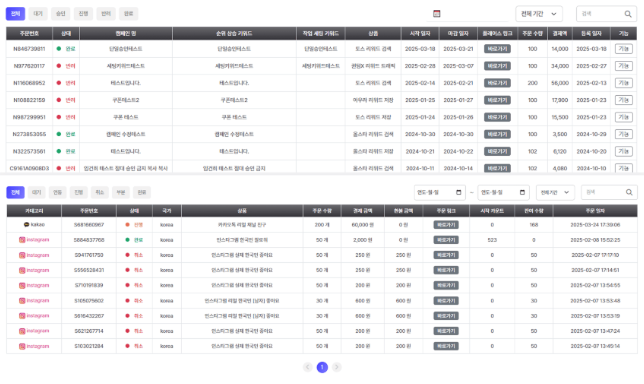Select the 승인 tab above the campaign table

pyautogui.click(x=60, y=14)
